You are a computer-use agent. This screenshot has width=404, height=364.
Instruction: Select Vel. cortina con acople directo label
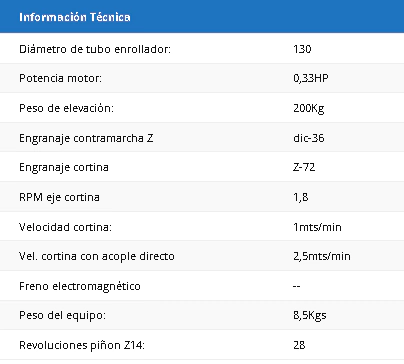97,256
